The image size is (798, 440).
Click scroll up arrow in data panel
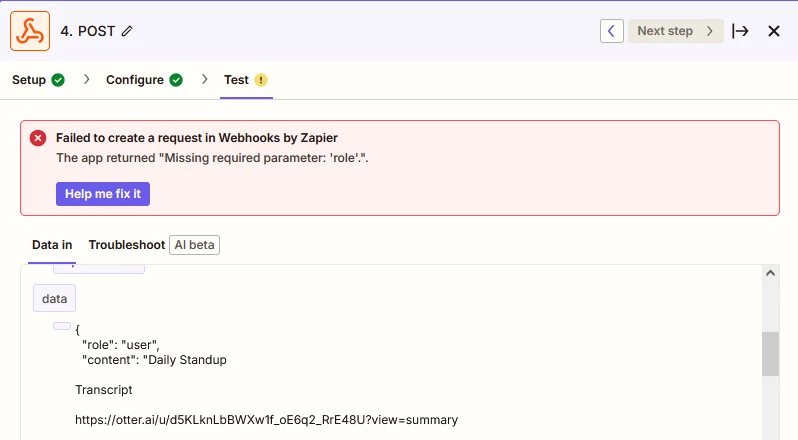coord(771,273)
